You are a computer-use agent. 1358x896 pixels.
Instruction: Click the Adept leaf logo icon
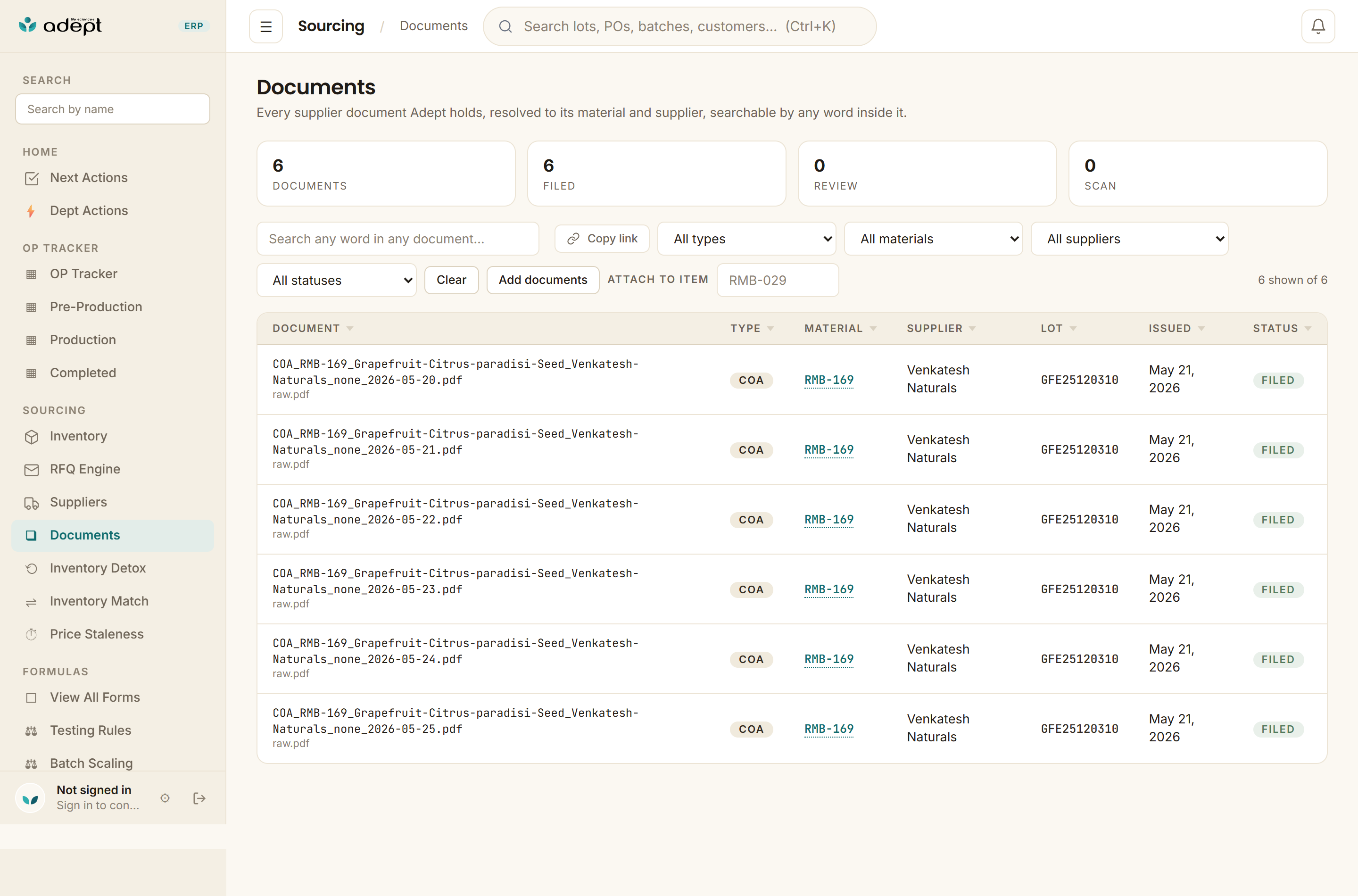[x=27, y=25]
